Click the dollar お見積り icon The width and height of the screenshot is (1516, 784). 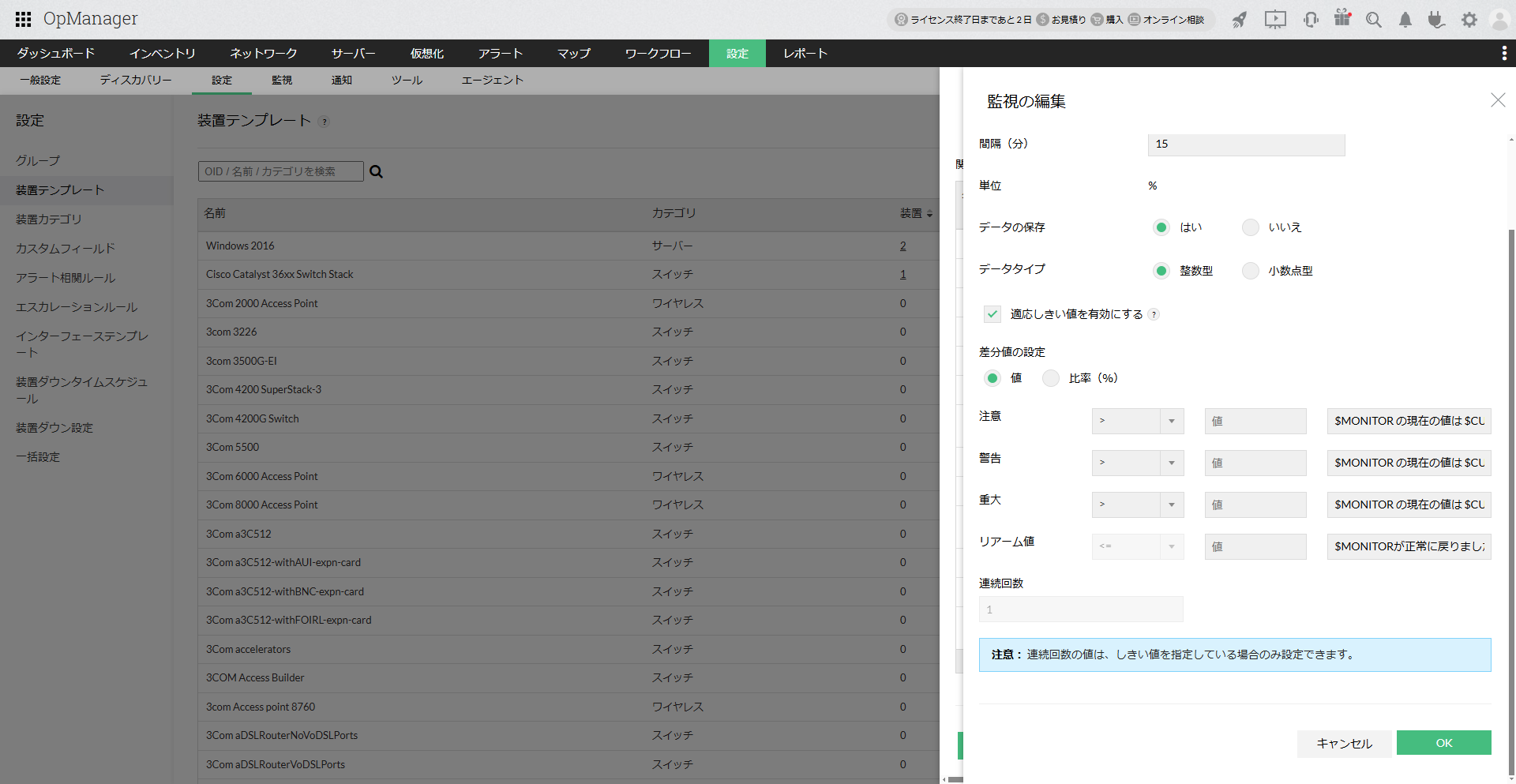1043,20
